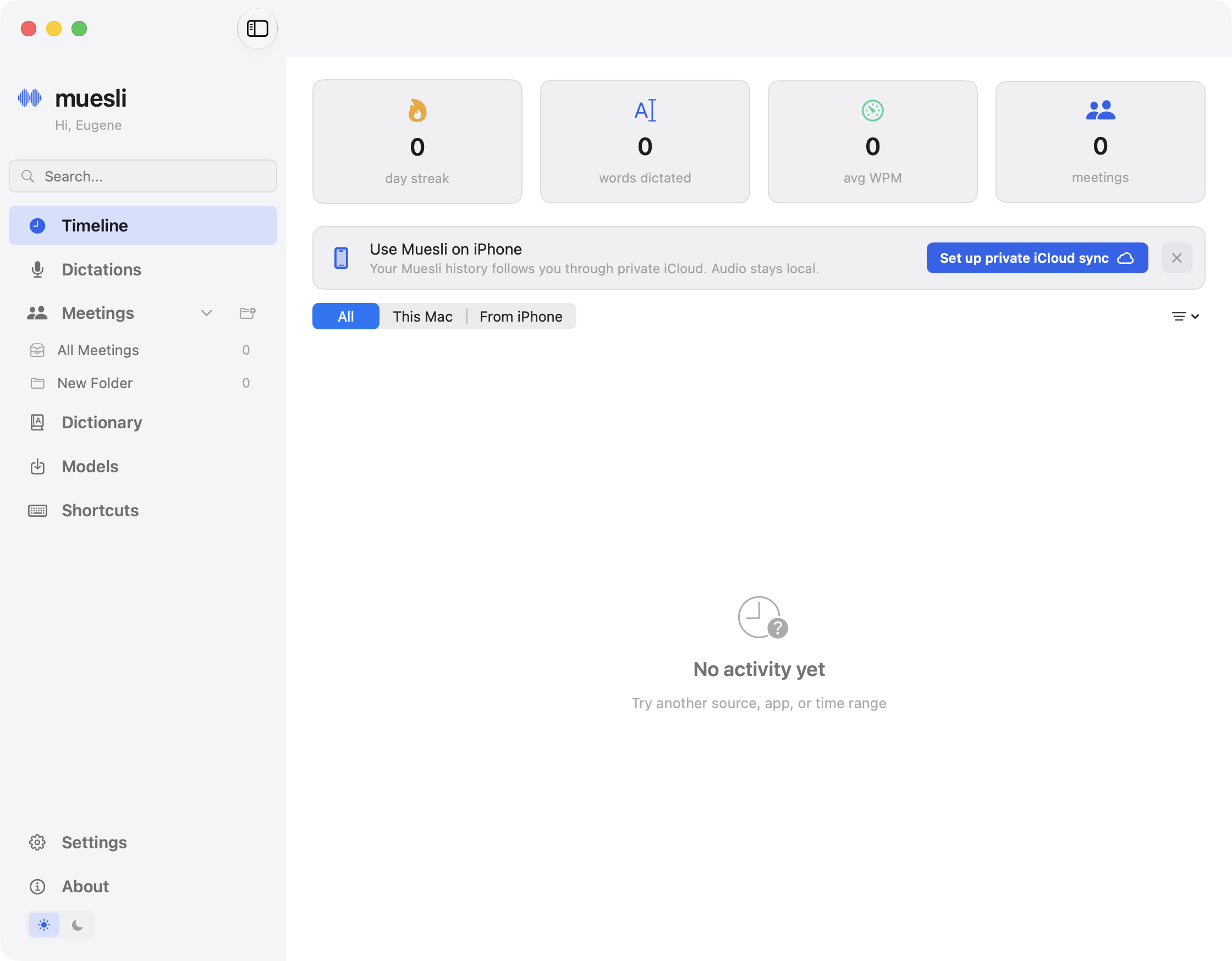This screenshot has height=961, width=1232.
Task: Click the Dictations microphone icon
Action: (x=37, y=269)
